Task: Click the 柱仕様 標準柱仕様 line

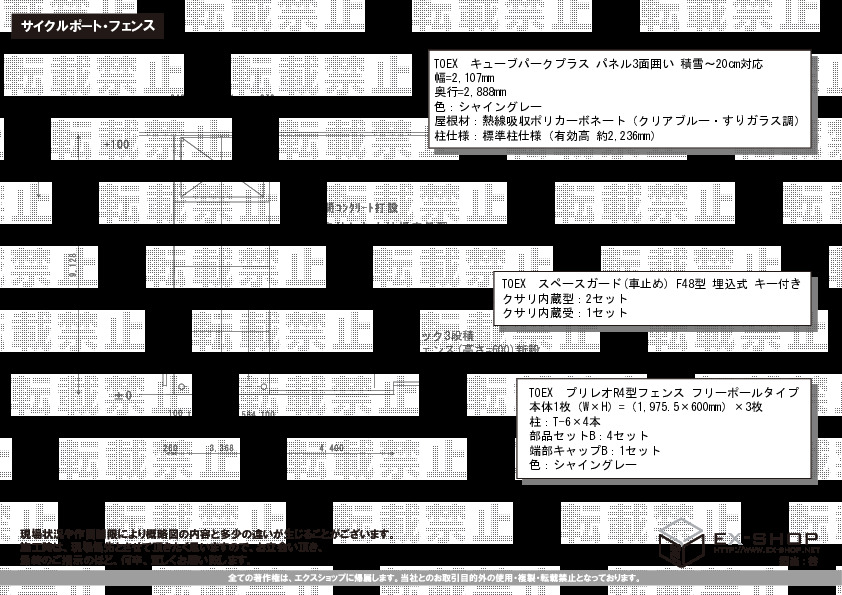Action: 545,136
